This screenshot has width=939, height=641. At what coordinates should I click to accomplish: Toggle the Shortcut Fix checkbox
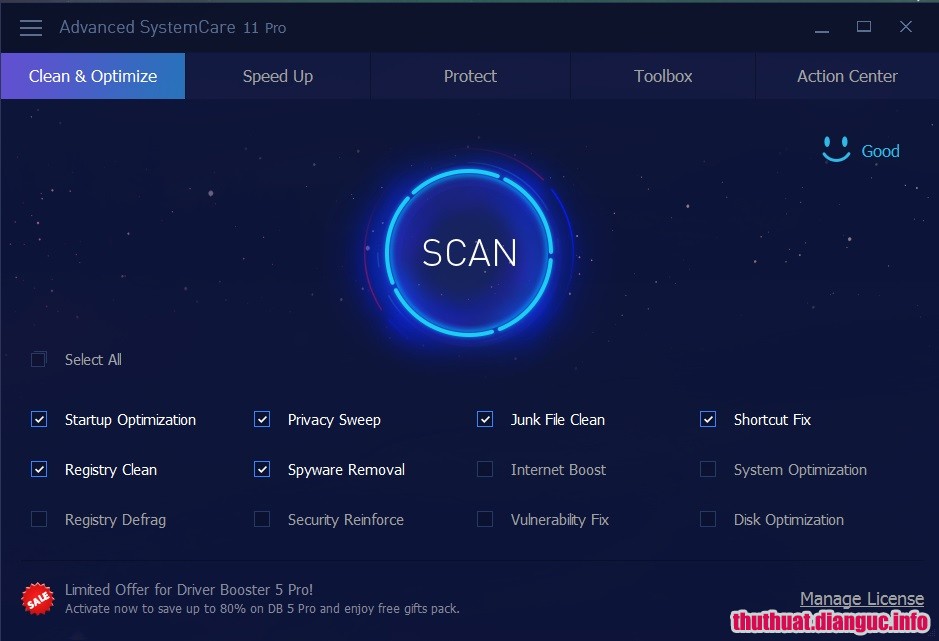(x=708, y=419)
